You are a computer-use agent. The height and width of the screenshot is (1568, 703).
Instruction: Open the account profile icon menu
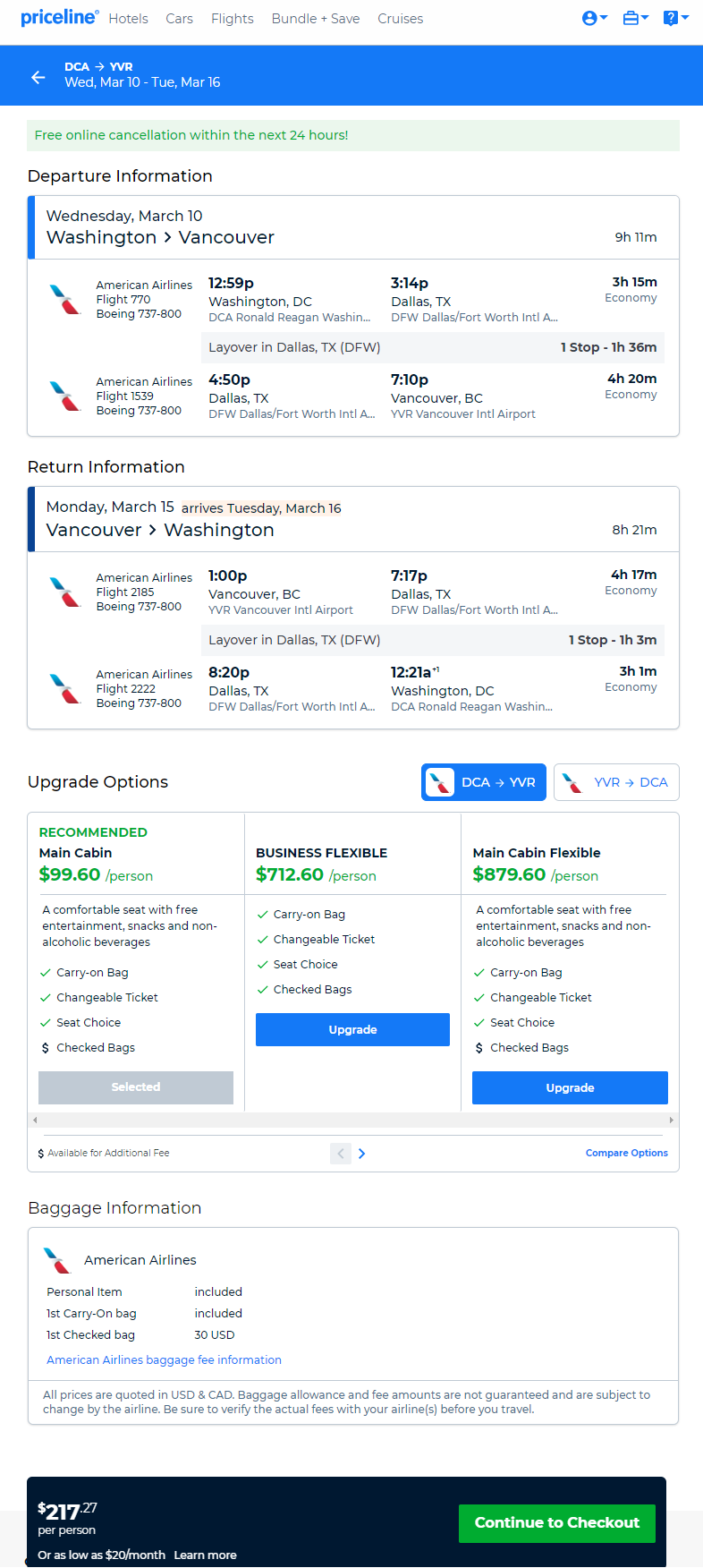click(595, 18)
